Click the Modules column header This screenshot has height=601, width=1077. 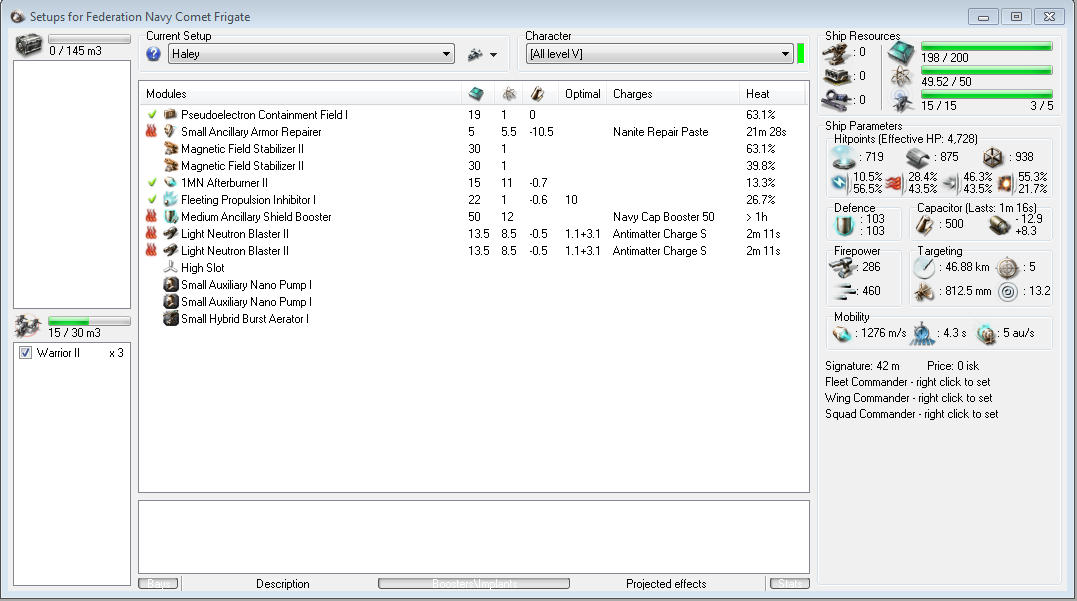[x=301, y=93]
